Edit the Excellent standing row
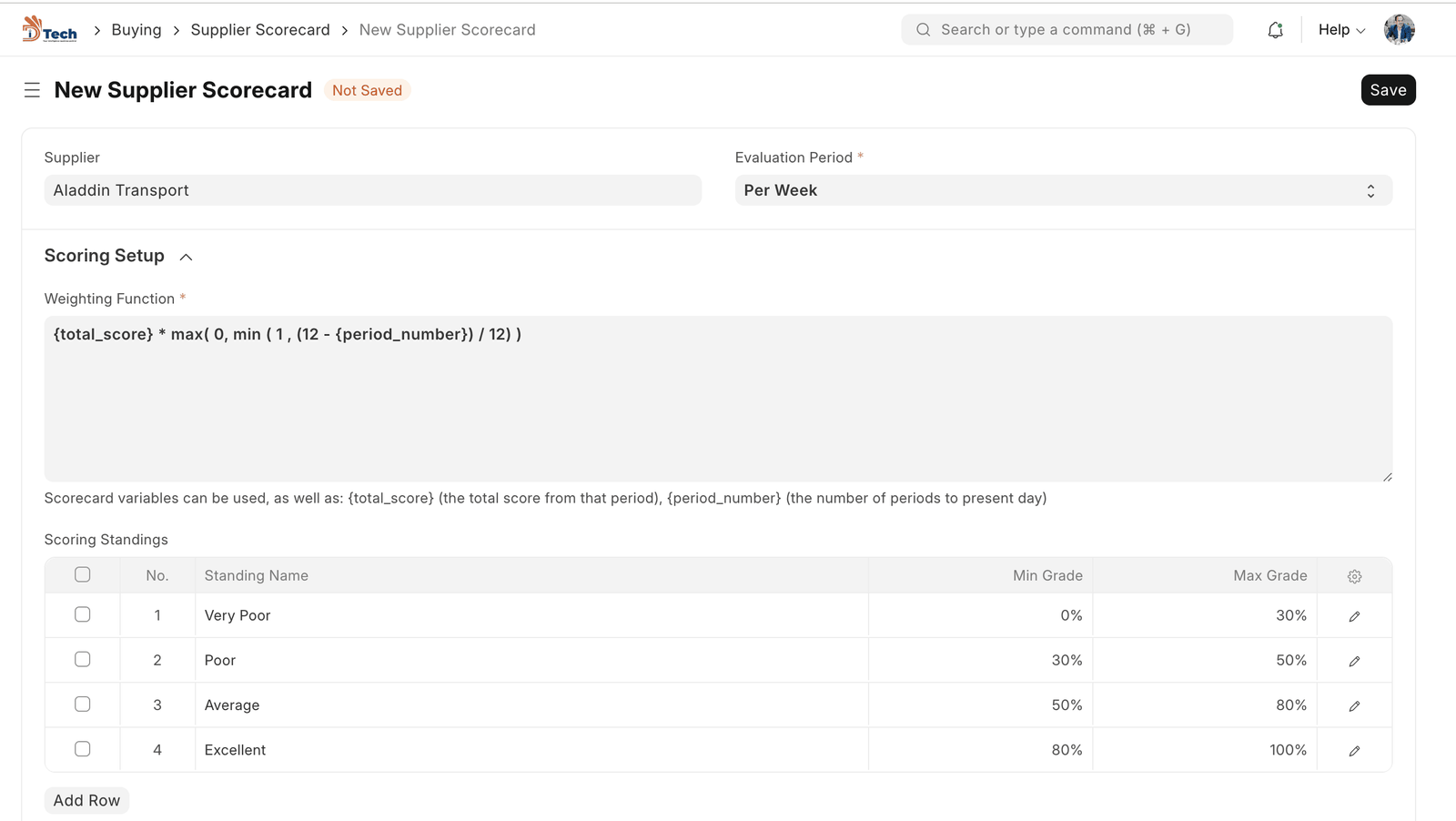This screenshot has height=821, width=1456. (x=1354, y=751)
